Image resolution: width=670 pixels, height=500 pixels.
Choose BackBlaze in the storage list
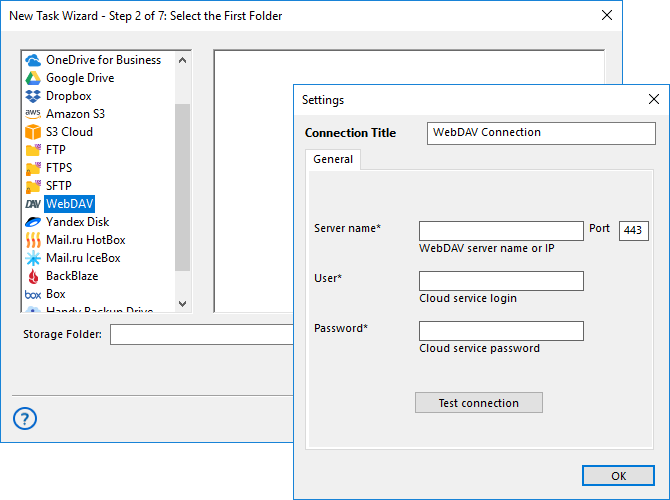tap(72, 276)
